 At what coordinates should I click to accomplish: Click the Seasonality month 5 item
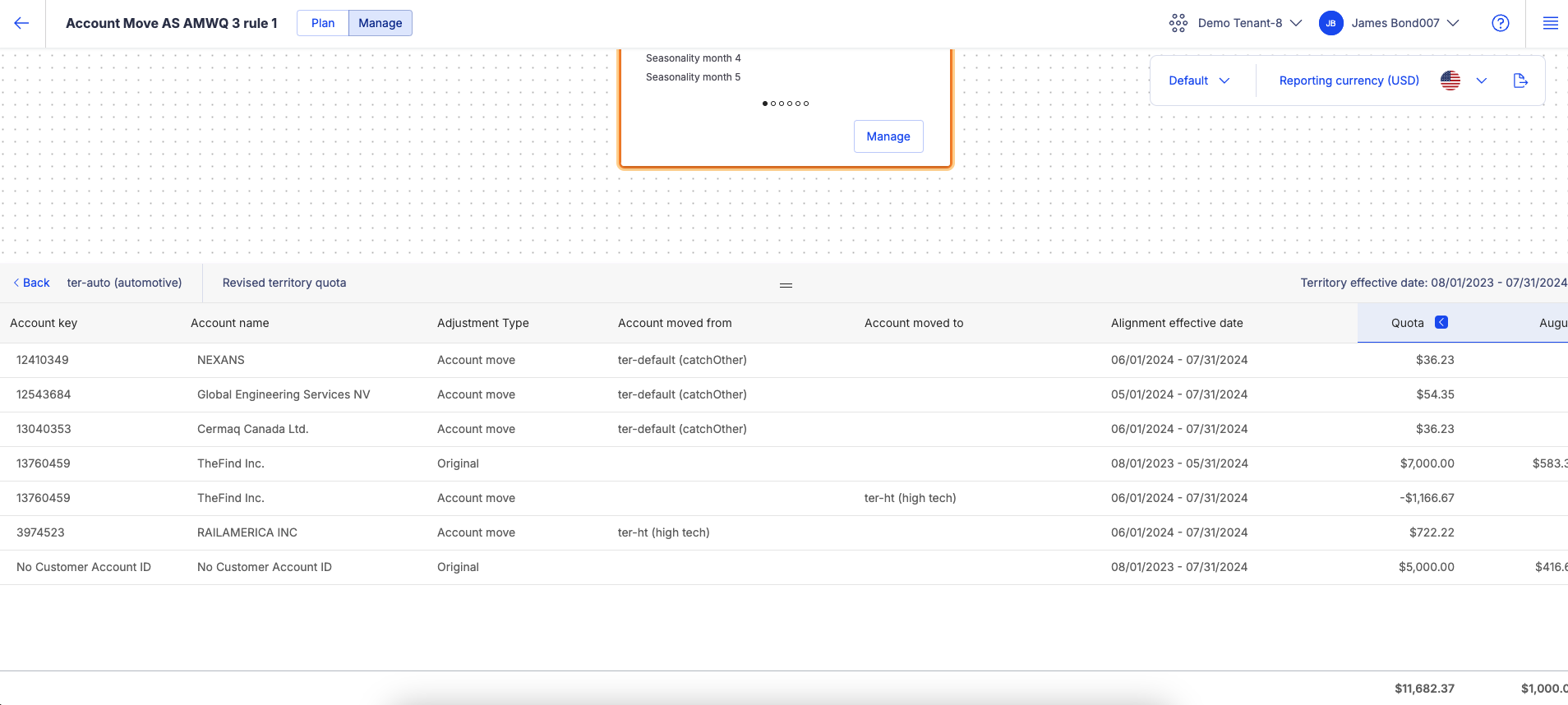click(x=694, y=77)
